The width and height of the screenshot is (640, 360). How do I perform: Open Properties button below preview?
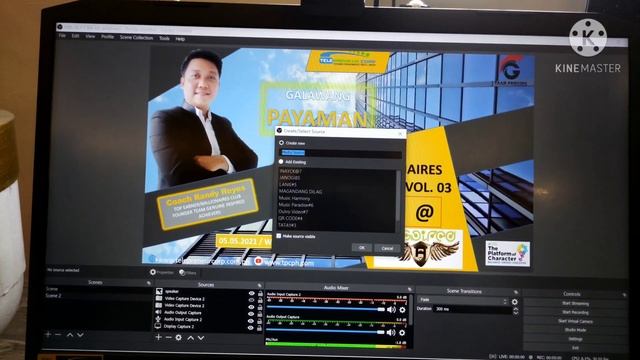point(162,272)
